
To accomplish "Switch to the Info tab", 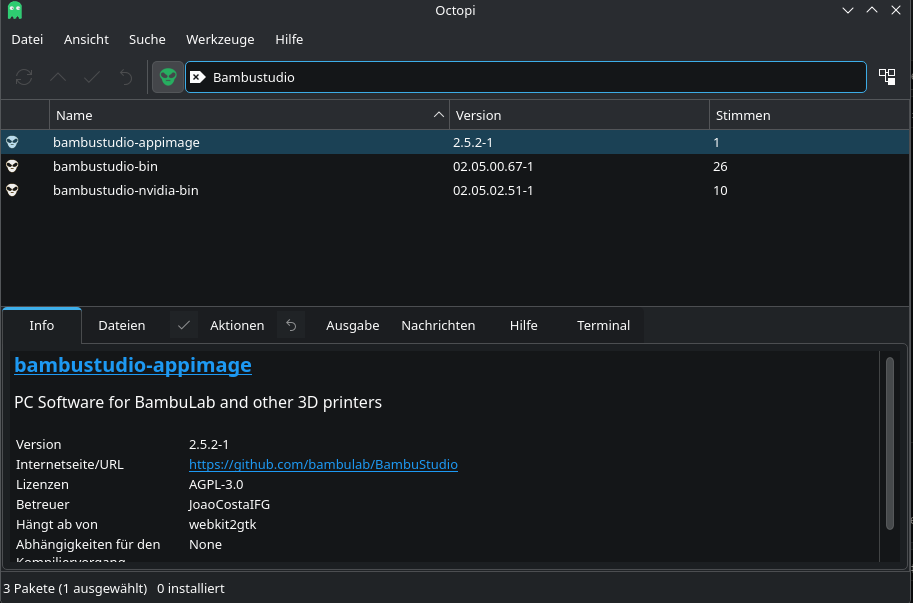I will pos(42,325).
